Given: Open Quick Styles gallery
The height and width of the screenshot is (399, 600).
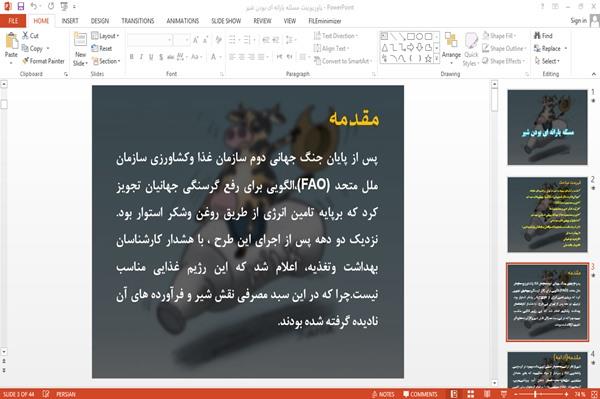Looking at the screenshot, I should point(471,50).
